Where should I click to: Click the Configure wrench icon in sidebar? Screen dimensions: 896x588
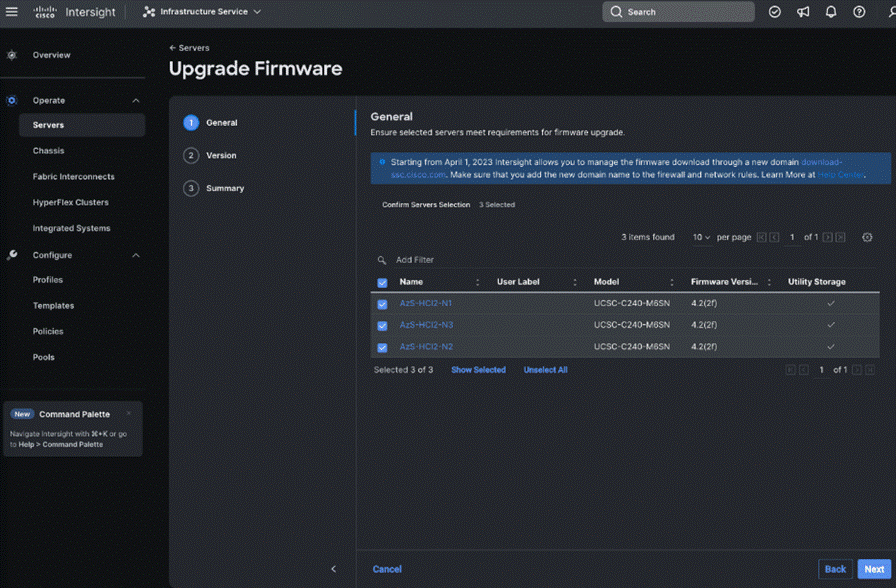(x=11, y=255)
